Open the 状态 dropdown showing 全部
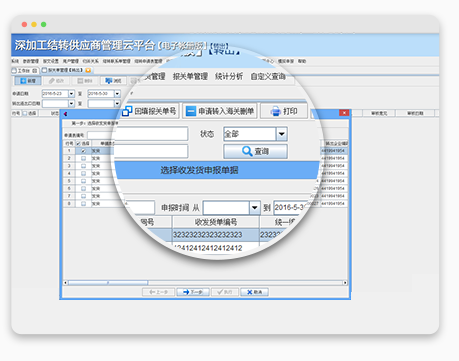Screen dimensions: 459x361 pos(282,134)
